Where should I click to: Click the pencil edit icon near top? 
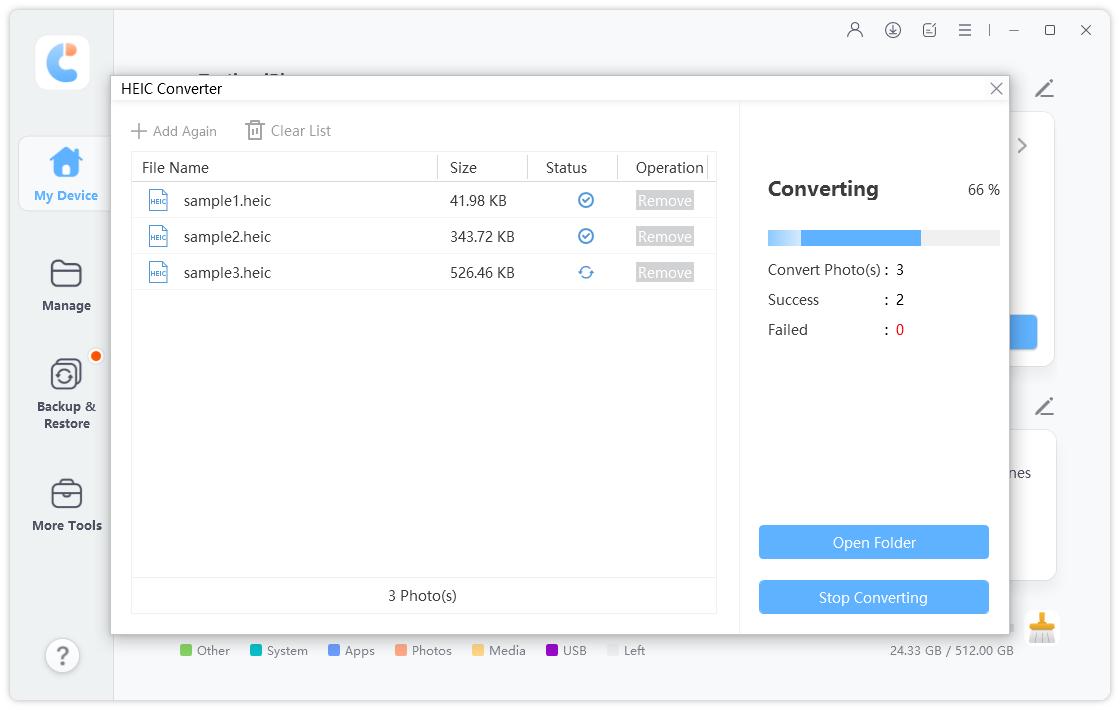point(1044,89)
